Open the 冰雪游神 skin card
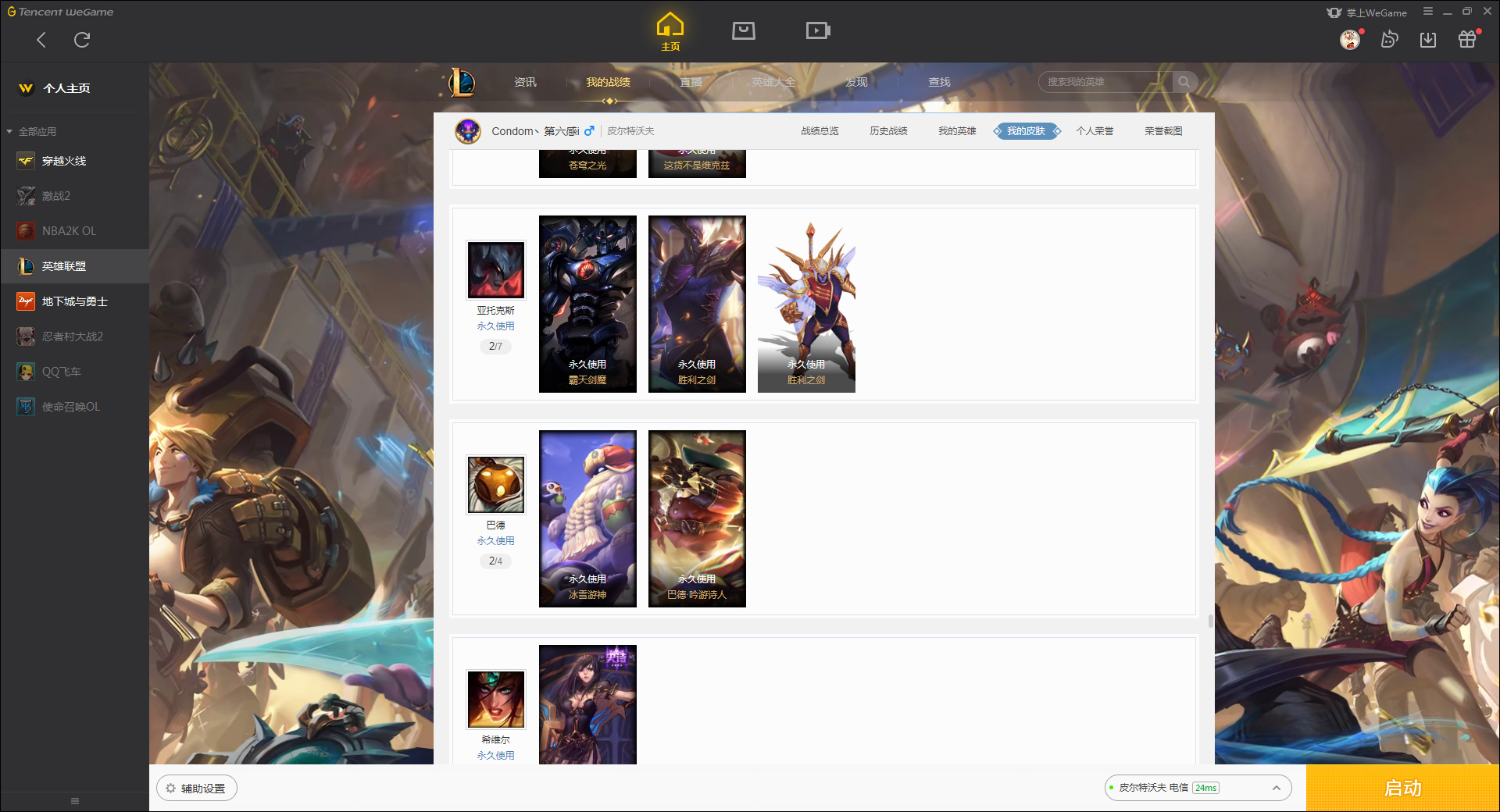The height and width of the screenshot is (812, 1500). click(587, 518)
